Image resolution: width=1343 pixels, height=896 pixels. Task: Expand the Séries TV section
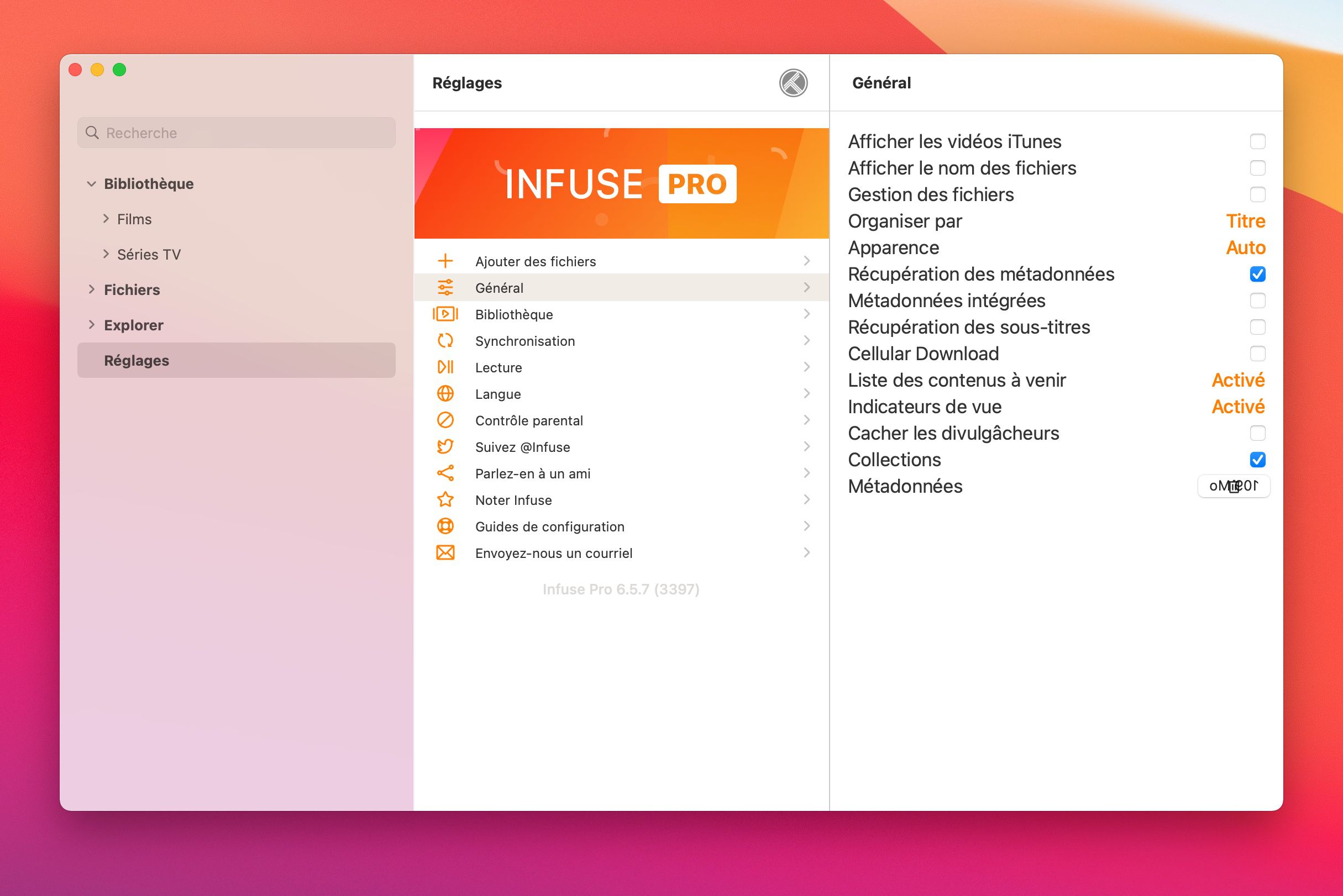(x=106, y=254)
